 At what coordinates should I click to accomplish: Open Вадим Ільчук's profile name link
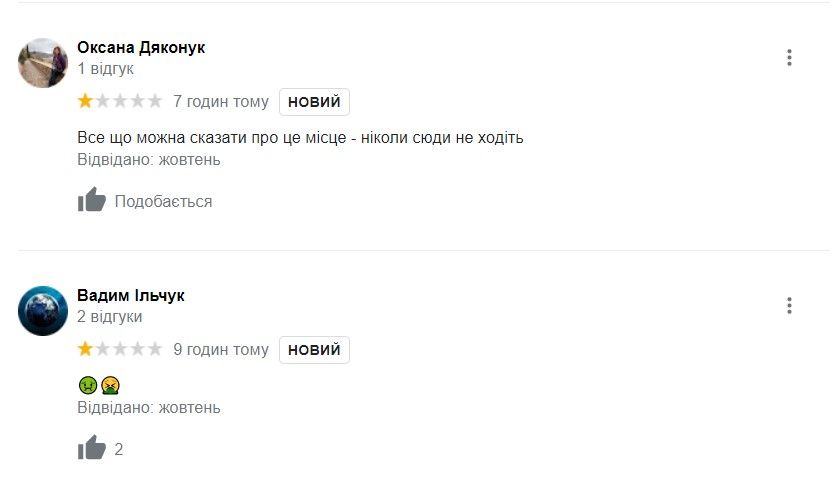pos(131,296)
